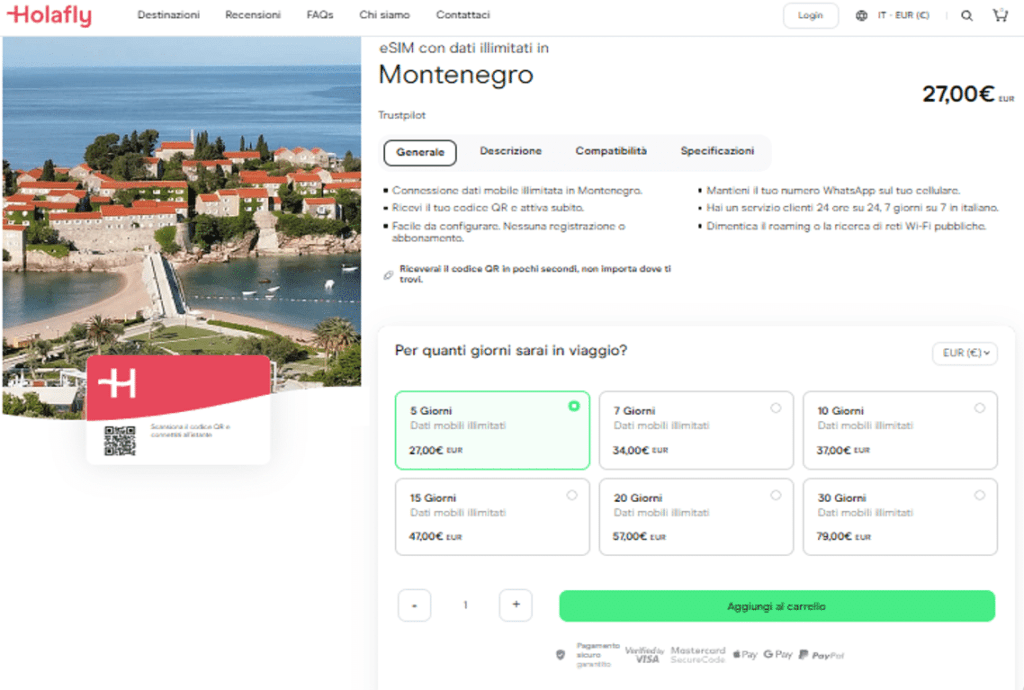1024x690 pixels.
Task: Click the Google Pay icon
Action: point(778,654)
